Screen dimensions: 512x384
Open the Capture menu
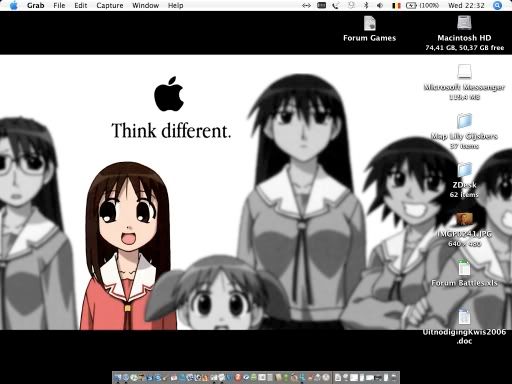(x=110, y=5)
